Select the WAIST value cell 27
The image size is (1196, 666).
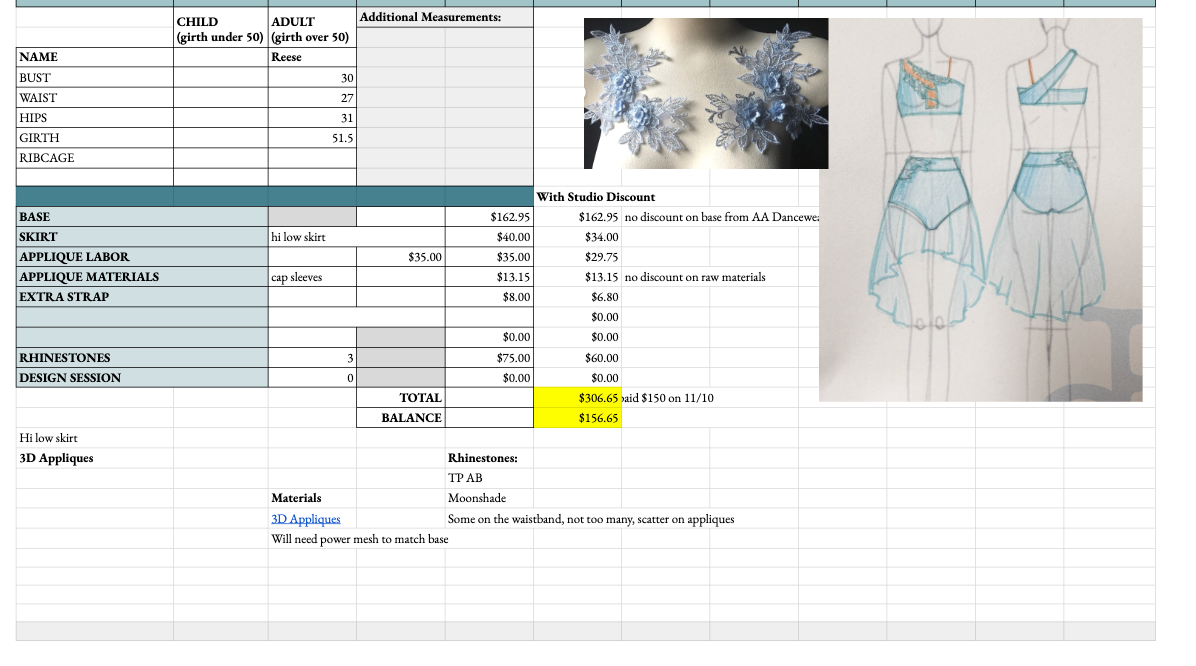[x=312, y=98]
